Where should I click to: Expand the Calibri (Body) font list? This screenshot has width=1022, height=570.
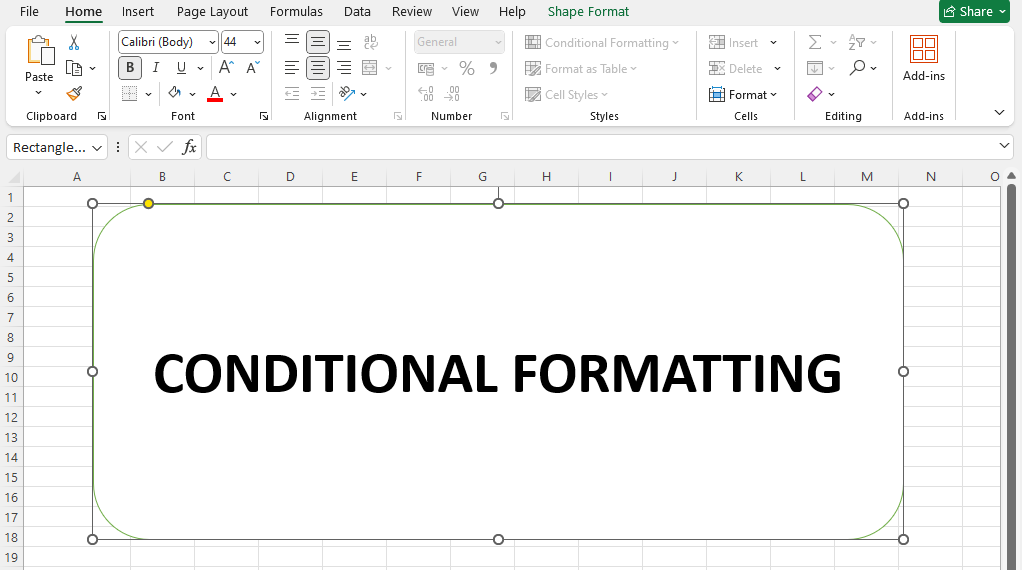pyautogui.click(x=212, y=42)
